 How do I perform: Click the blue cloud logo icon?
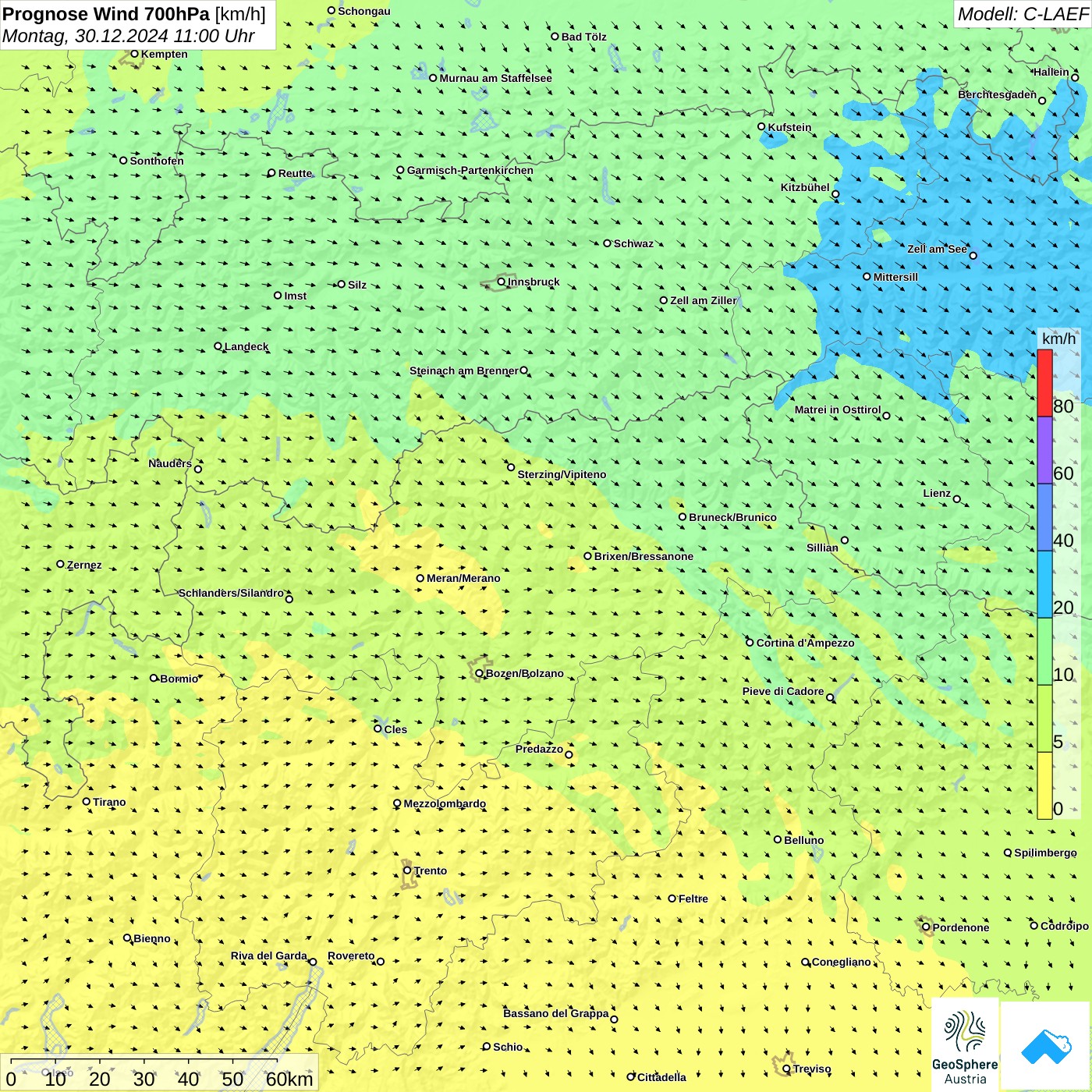pos(1046,1047)
